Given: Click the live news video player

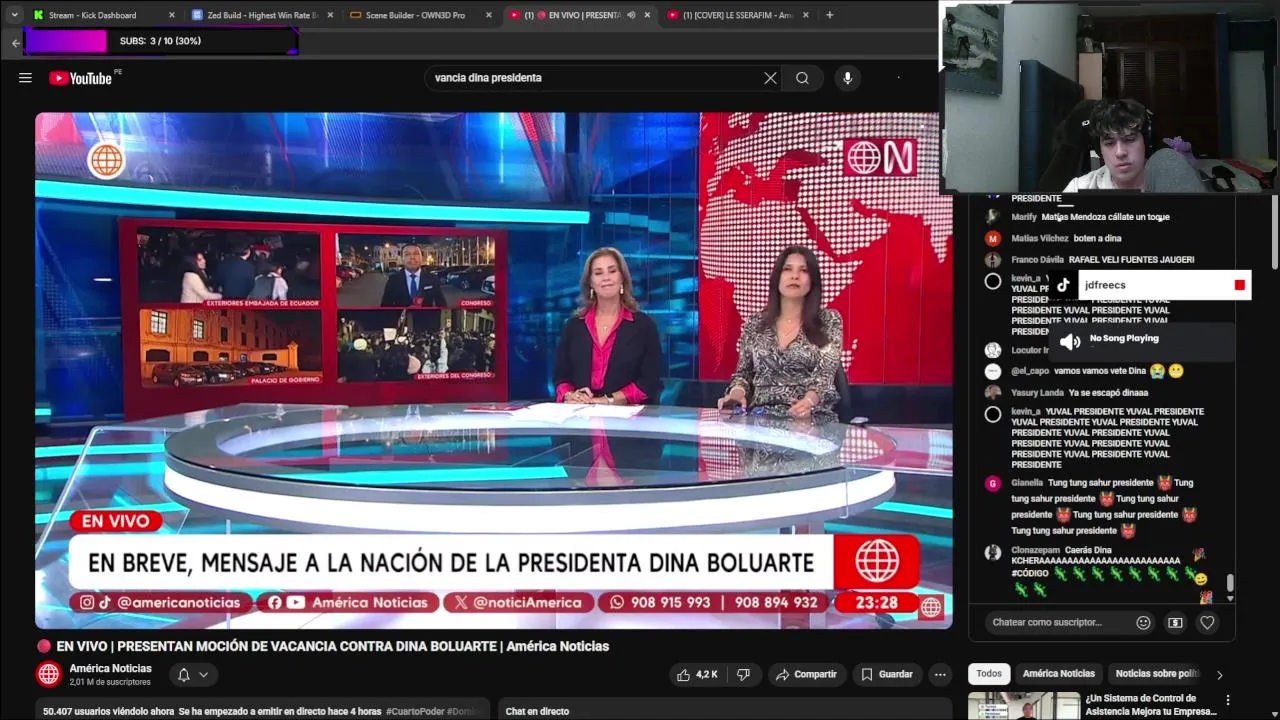Looking at the screenshot, I should point(493,370).
